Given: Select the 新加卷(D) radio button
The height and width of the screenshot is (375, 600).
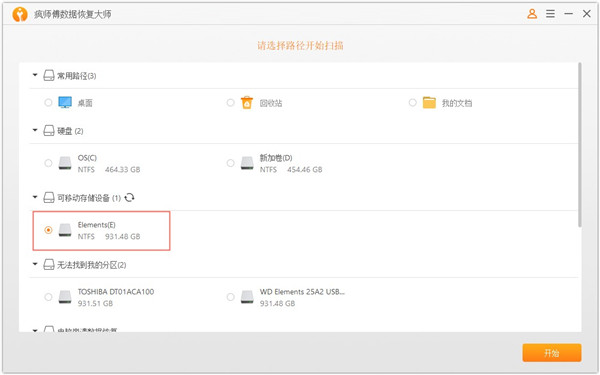Looking at the screenshot, I should (230, 163).
